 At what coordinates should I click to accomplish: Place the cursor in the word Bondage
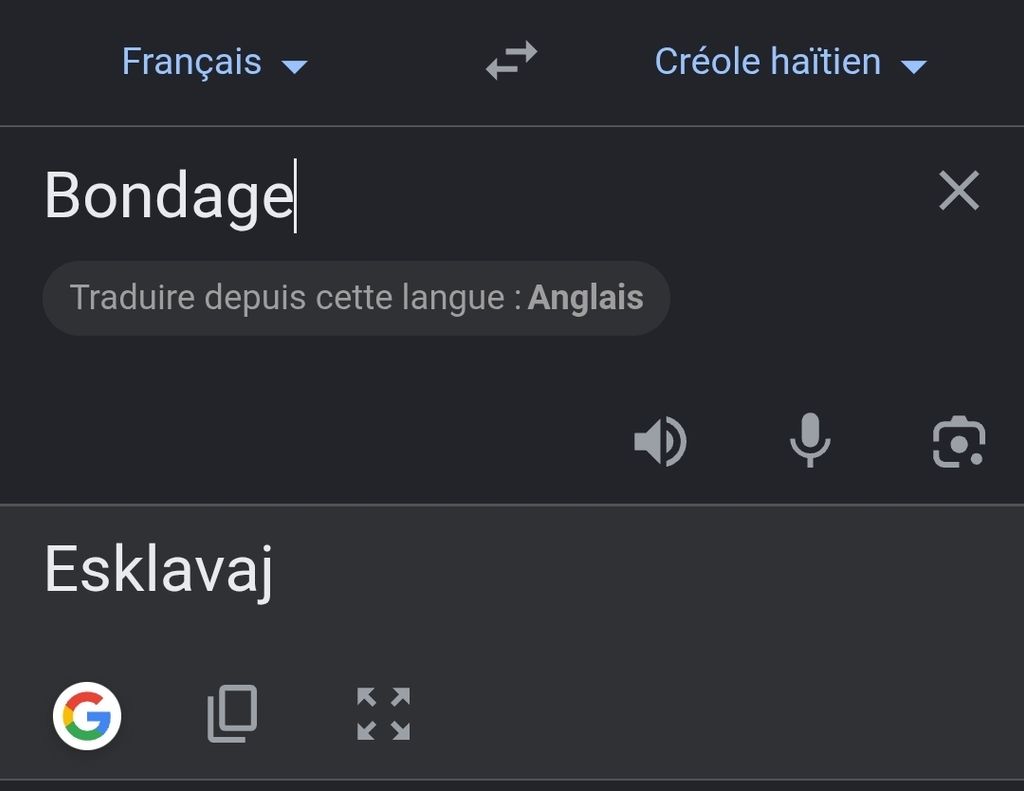pos(168,197)
